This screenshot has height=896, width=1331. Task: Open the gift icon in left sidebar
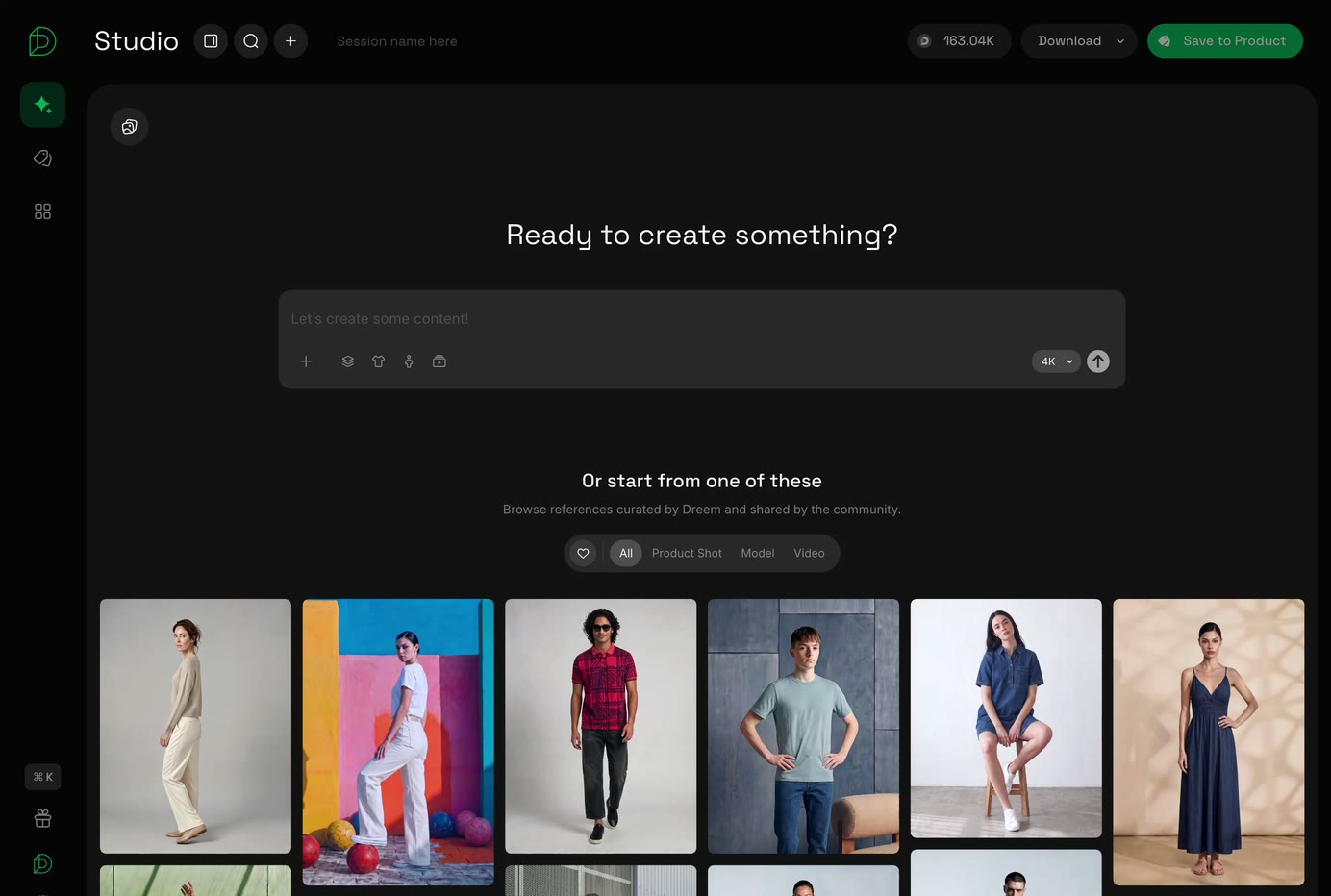[42, 819]
